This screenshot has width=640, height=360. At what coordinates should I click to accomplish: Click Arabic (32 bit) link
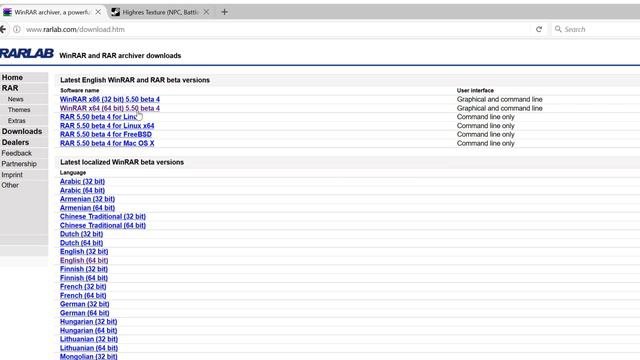click(82, 181)
